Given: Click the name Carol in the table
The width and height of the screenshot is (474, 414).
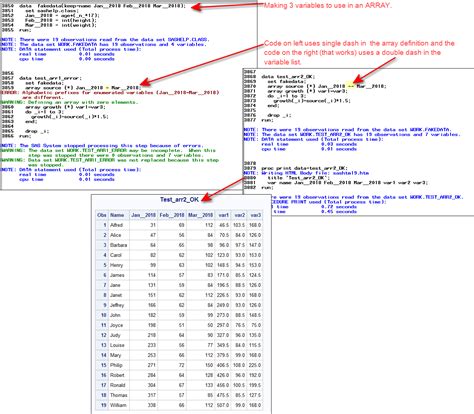Looking at the screenshot, I should coord(116,255).
